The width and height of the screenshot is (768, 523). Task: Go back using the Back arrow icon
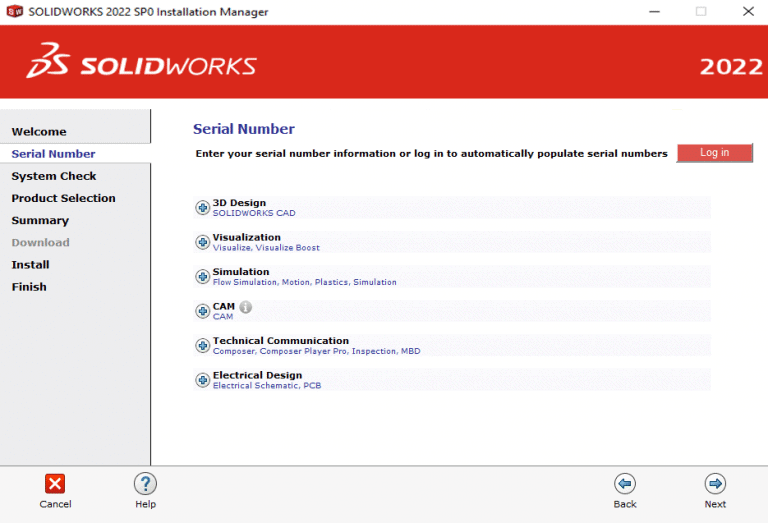click(x=625, y=484)
